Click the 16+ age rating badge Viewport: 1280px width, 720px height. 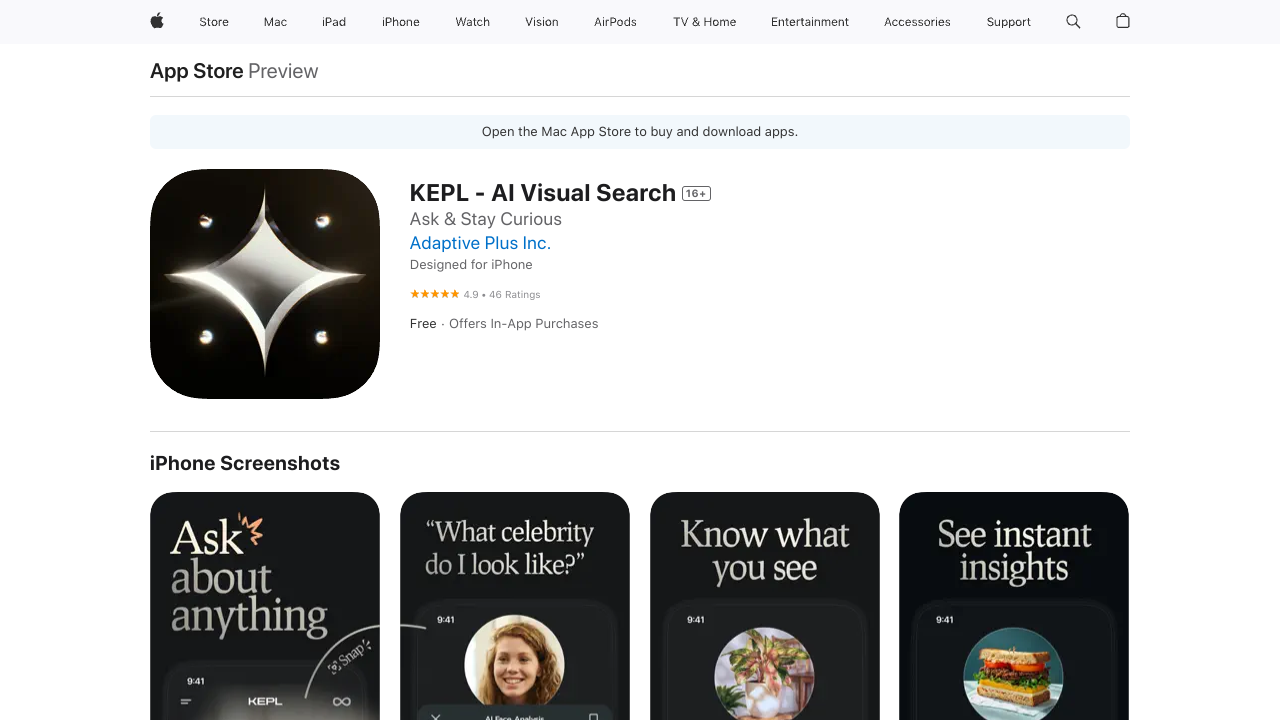(696, 194)
